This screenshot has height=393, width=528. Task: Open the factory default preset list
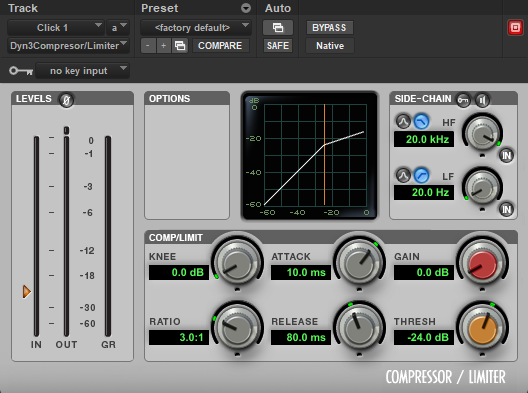click(196, 28)
